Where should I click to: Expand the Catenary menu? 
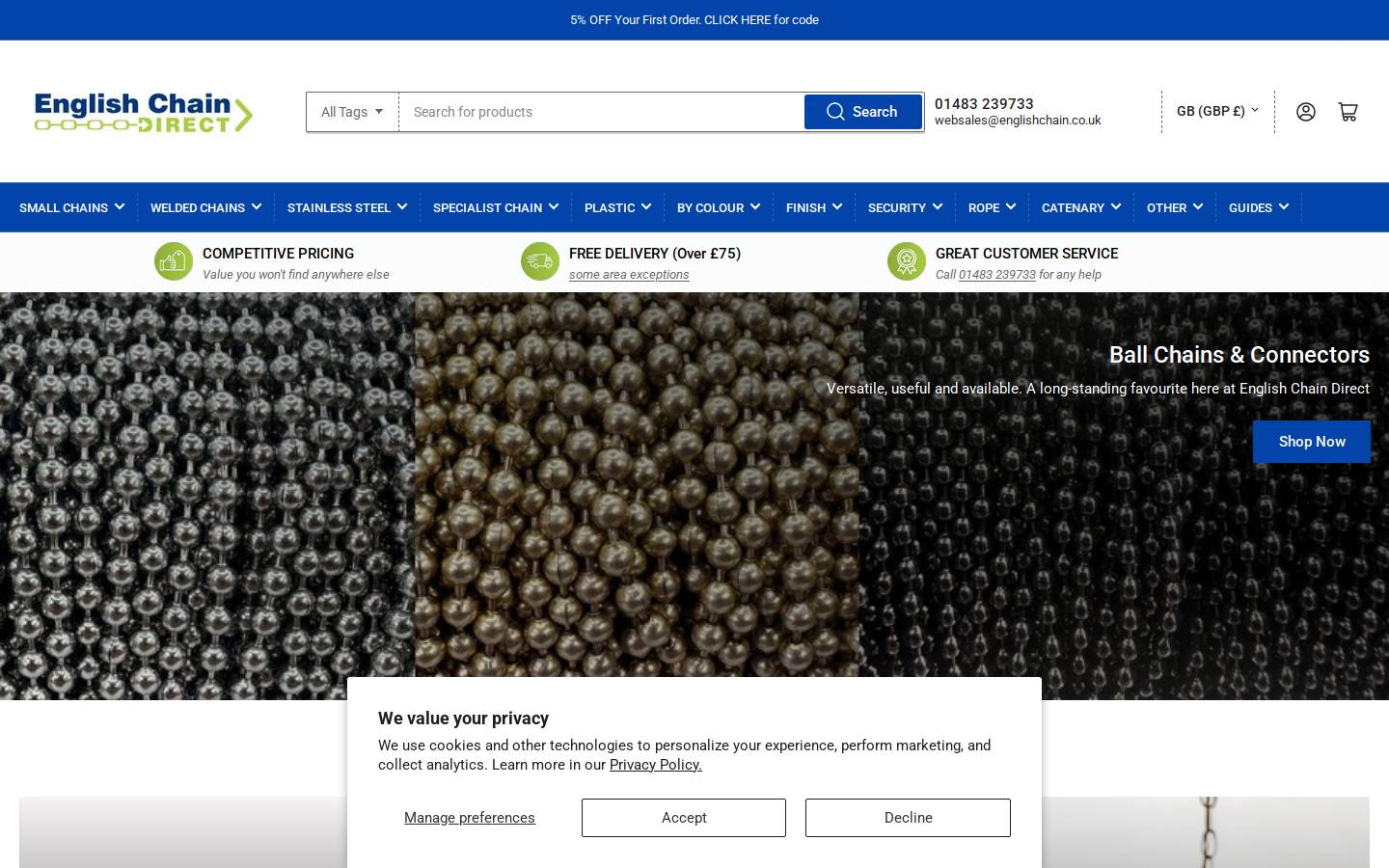click(1081, 207)
